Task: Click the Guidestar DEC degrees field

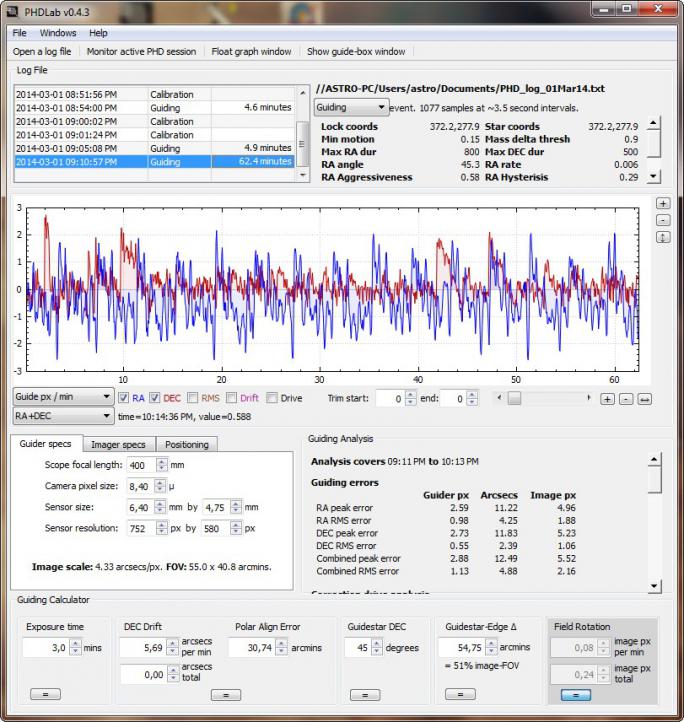Action: coord(358,647)
